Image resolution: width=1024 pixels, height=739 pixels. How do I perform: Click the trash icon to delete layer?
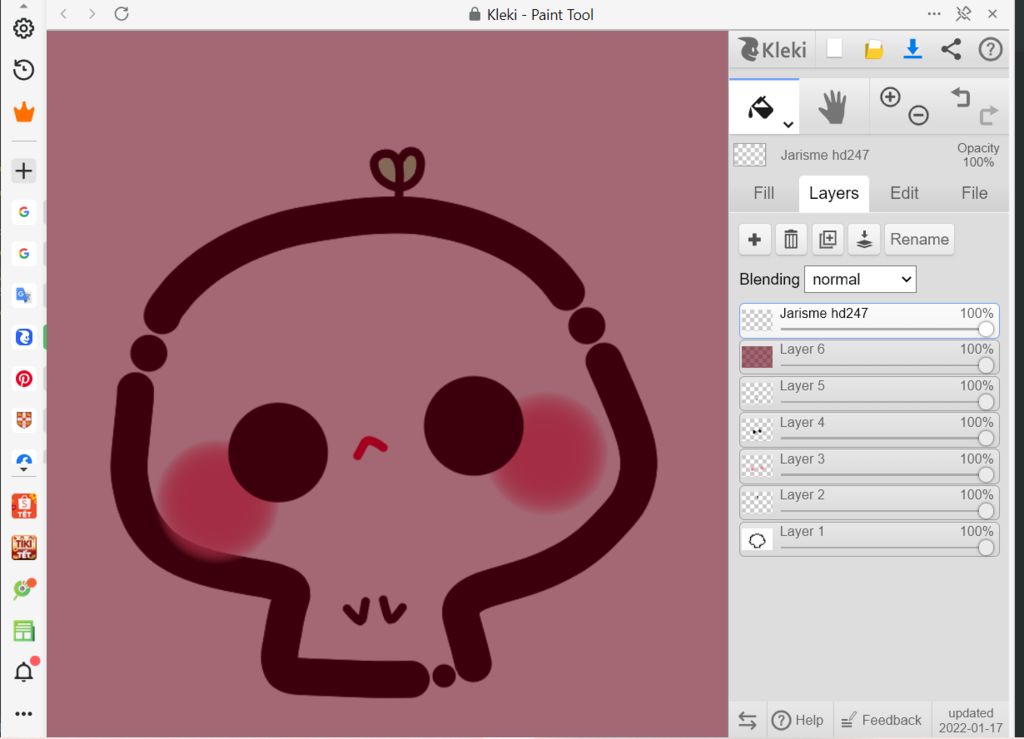pos(791,240)
